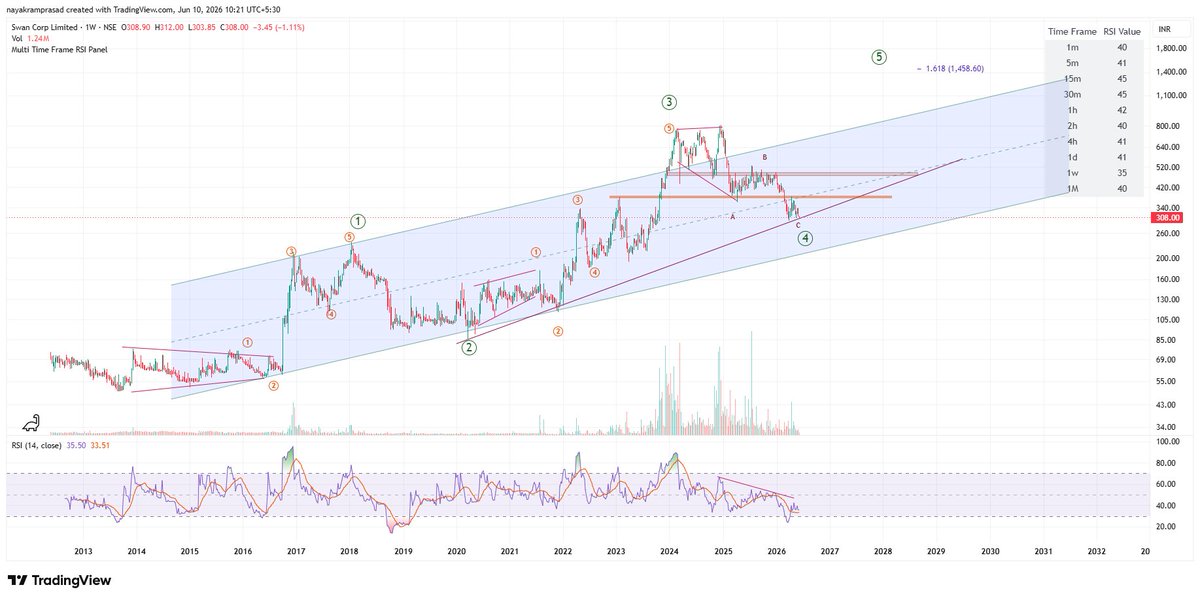Viewport: 1200px width, 600px height.
Task: Click the RSI (14, close) indicator legend
Action: coord(36,444)
